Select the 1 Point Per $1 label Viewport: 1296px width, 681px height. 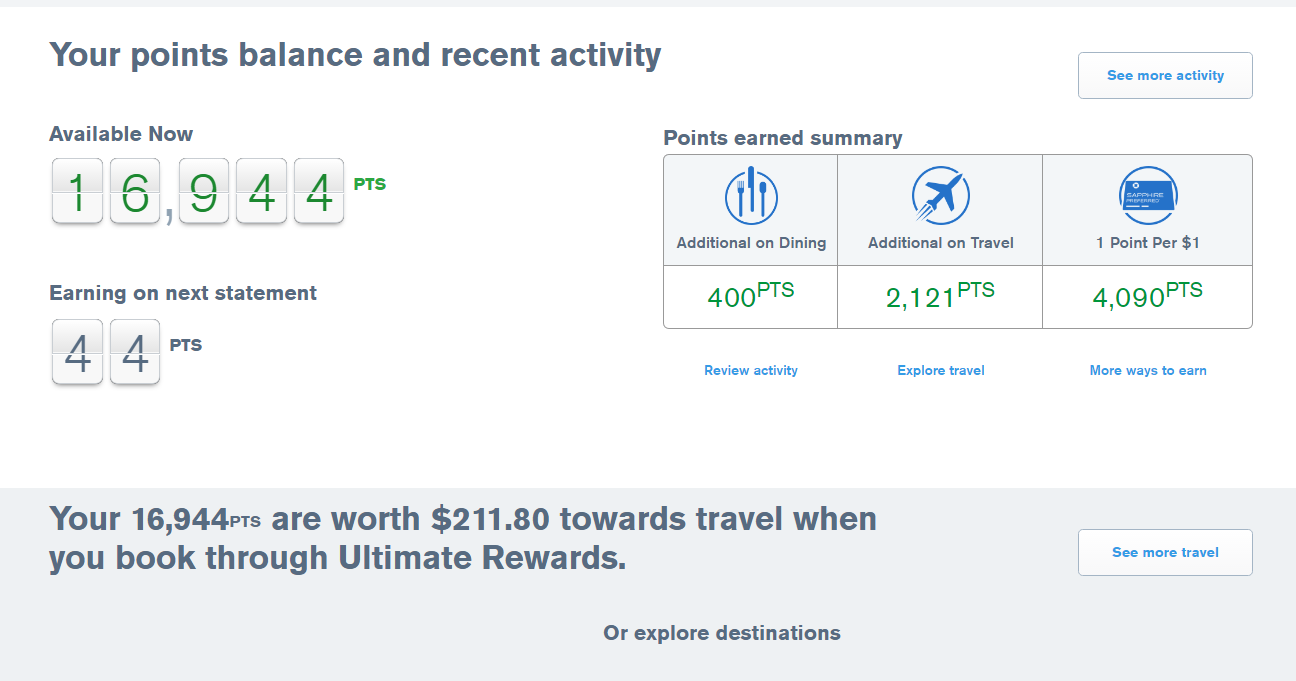coord(1148,243)
